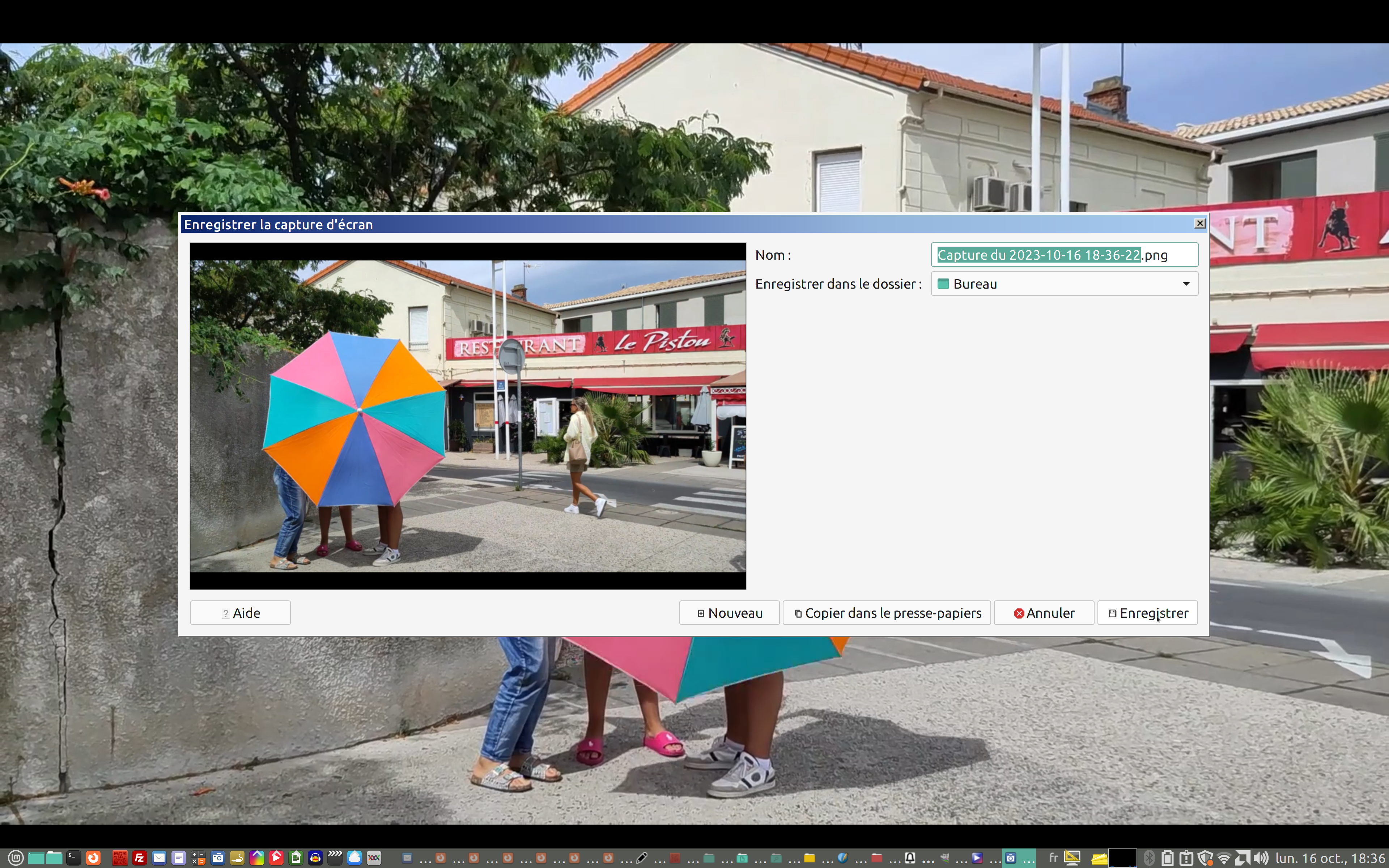Expand the Bureau folder dropdown
The image size is (1389, 868).
(x=1186, y=284)
